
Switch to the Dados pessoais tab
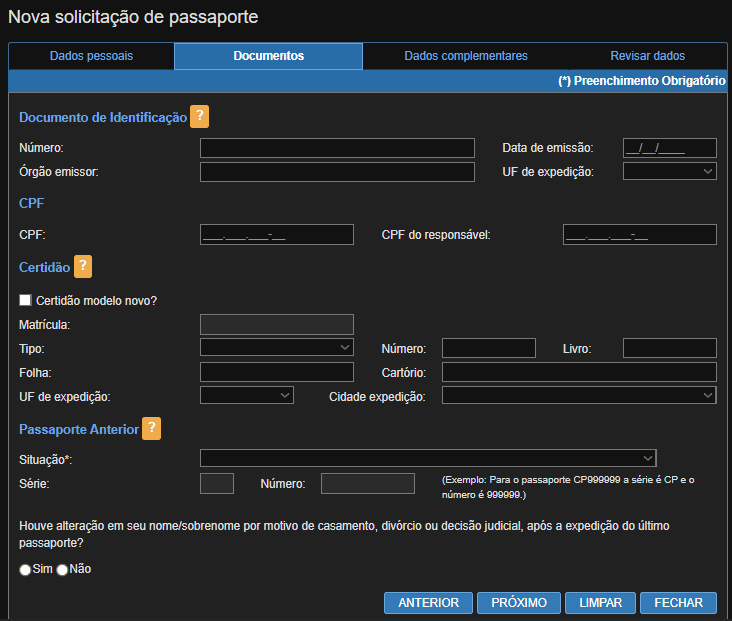[91, 56]
